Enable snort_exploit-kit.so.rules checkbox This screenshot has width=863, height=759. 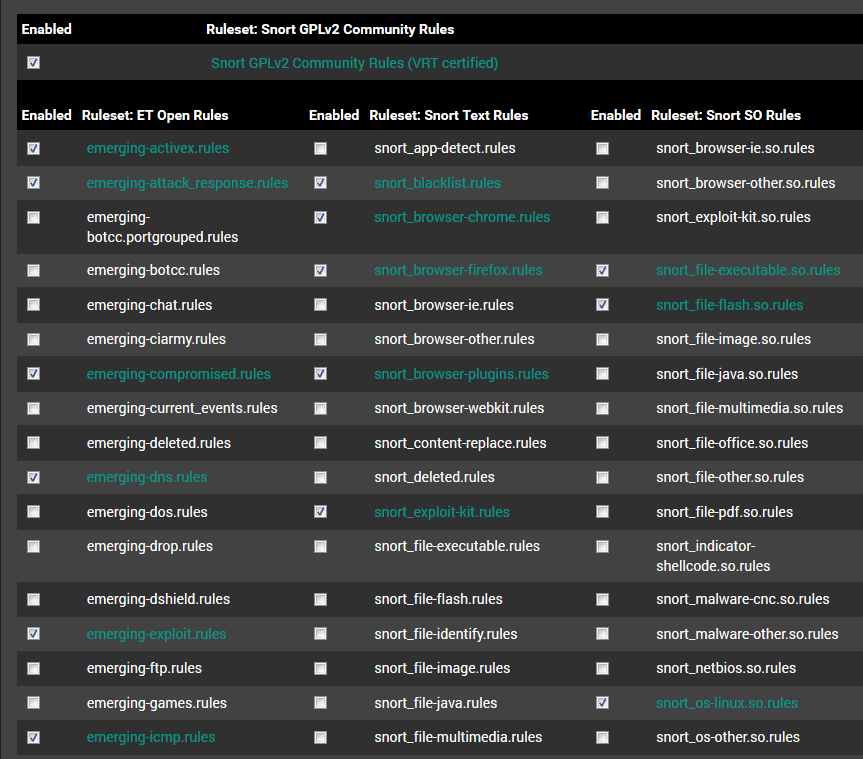click(603, 217)
